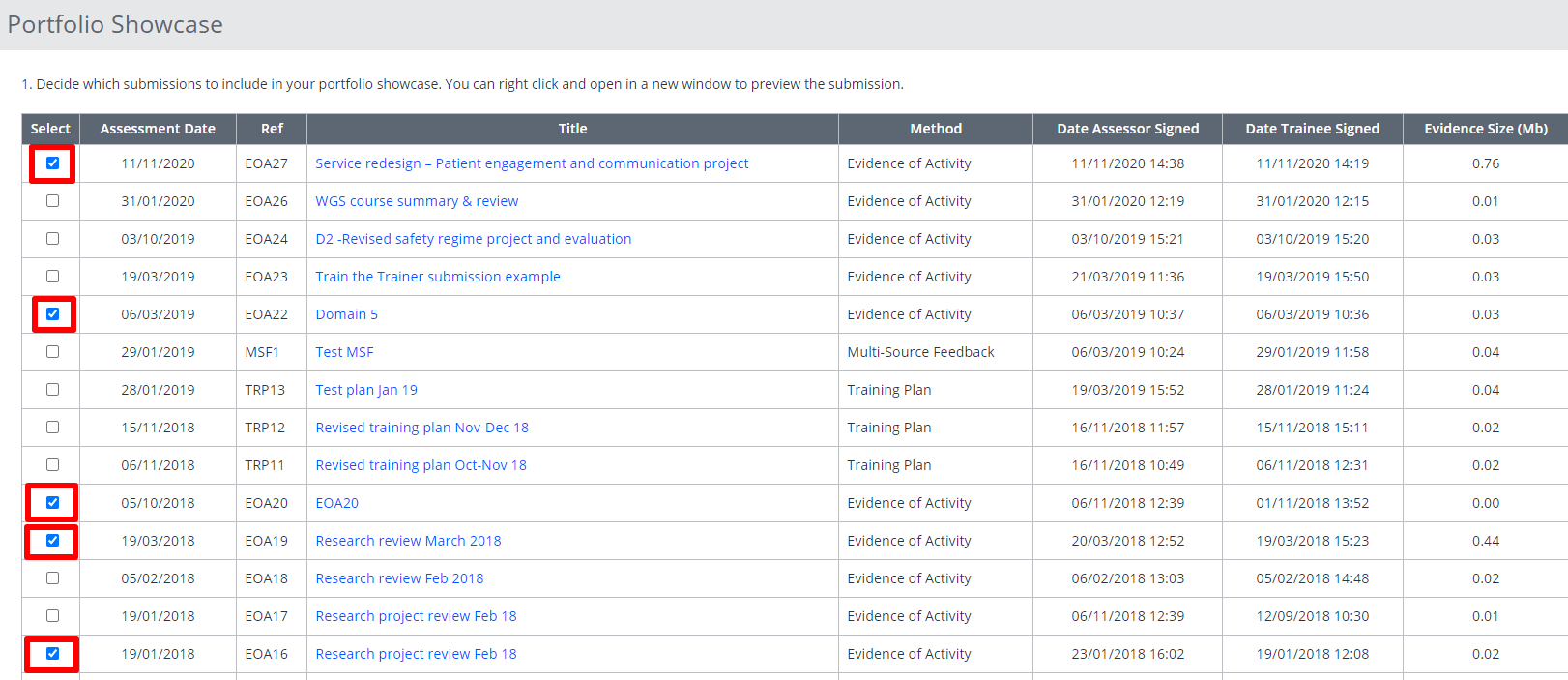Click assessor signed 23/01/2018 16:02

(1127, 654)
